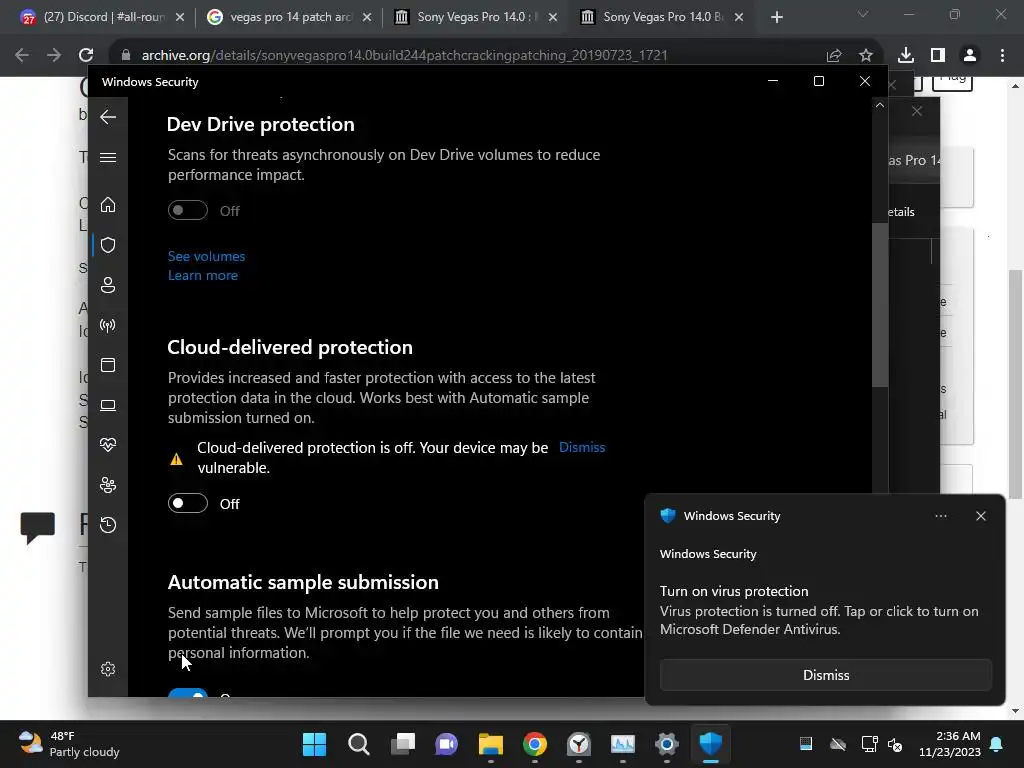1024x768 pixels.
Task: Open Home in Windows Security sidebar
Action: [x=108, y=204]
